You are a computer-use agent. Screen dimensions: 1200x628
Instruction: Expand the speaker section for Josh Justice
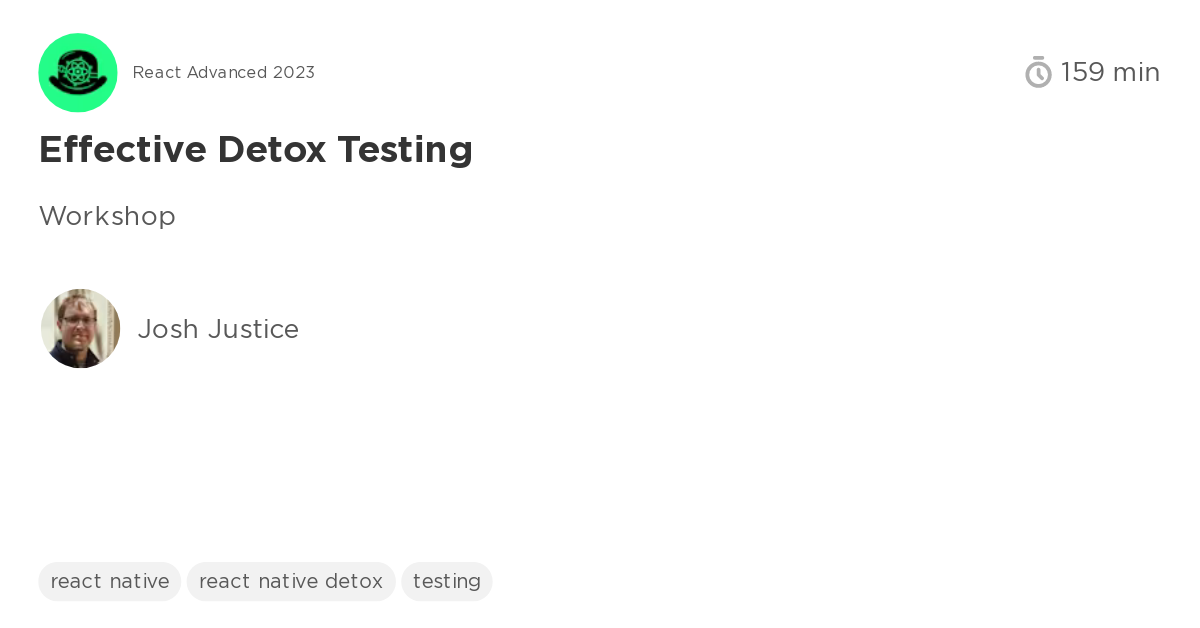(x=218, y=329)
